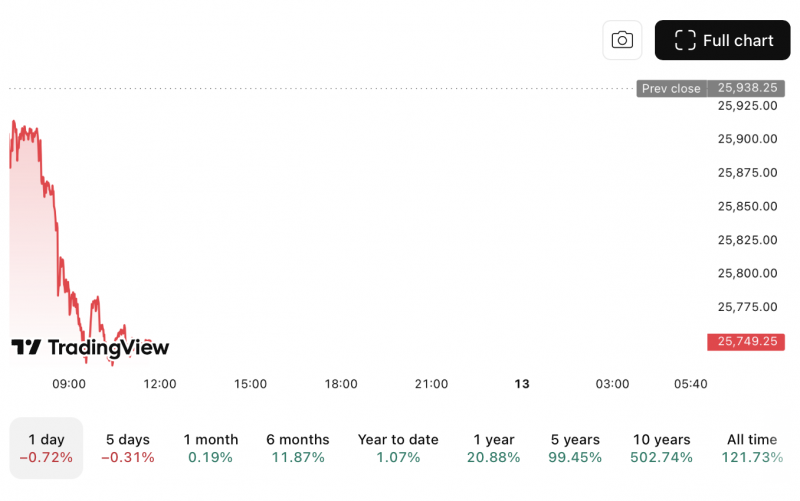Choose the 10 years range
The height and width of the screenshot is (501, 800).
point(661,448)
